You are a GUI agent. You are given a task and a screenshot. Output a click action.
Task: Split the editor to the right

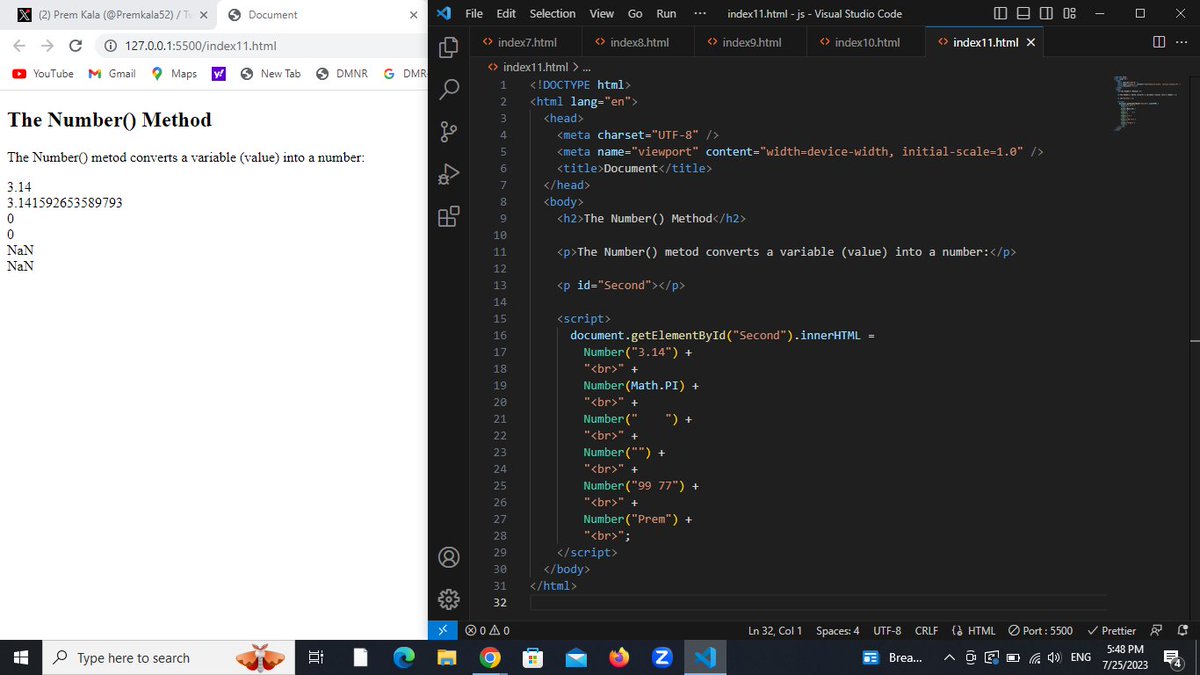(1158, 42)
